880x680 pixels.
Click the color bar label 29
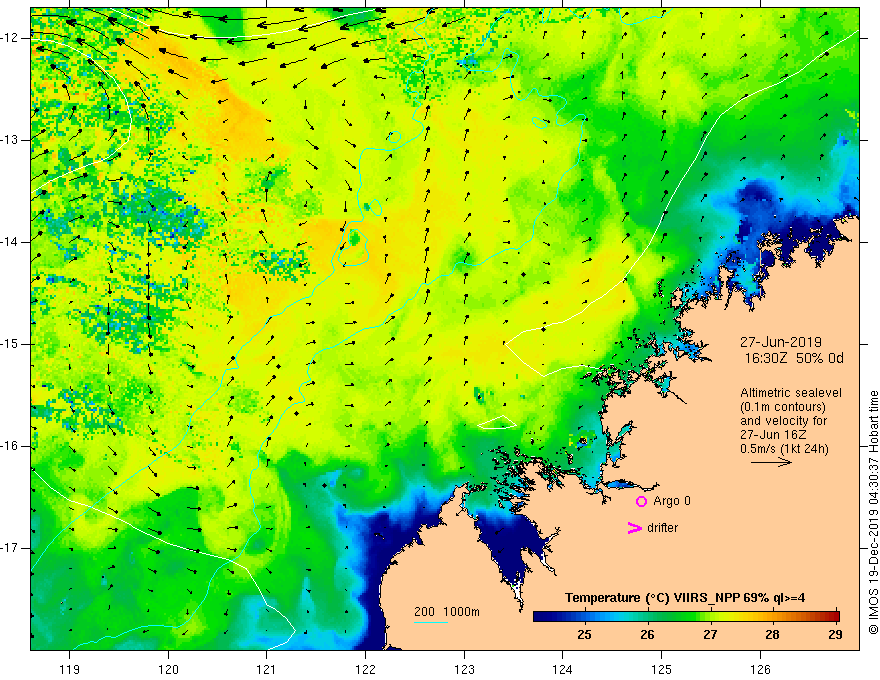pos(835,635)
